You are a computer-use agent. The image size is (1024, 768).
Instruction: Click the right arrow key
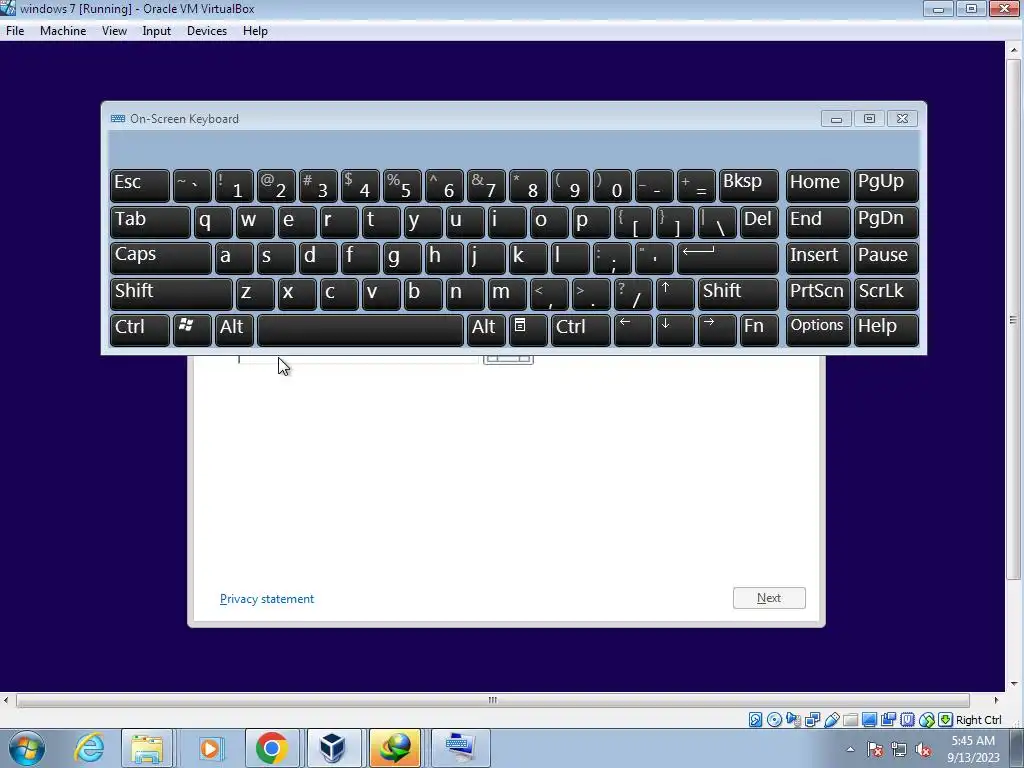(716, 329)
